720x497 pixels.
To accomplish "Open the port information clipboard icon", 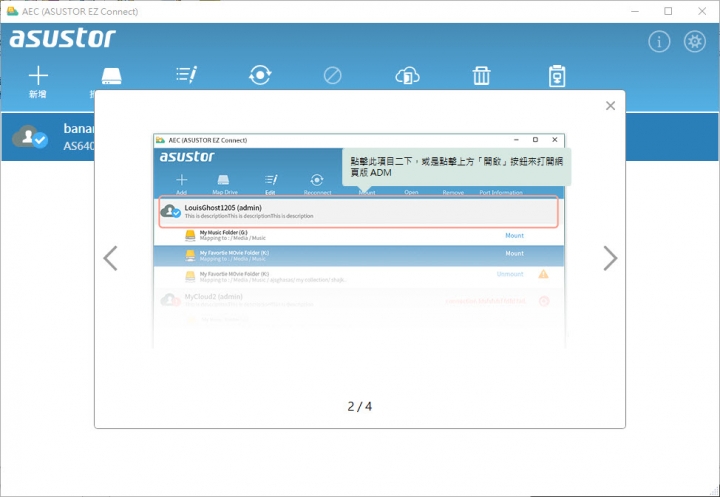I will pyautogui.click(x=557, y=76).
